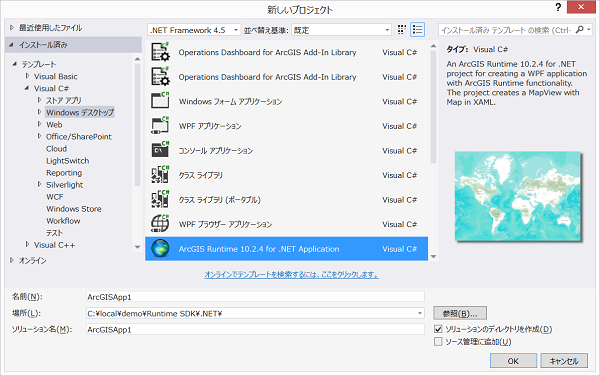The height and width of the screenshot is (376, 600).
Task: Click the world map preview thumbnail
Action: click(517, 196)
